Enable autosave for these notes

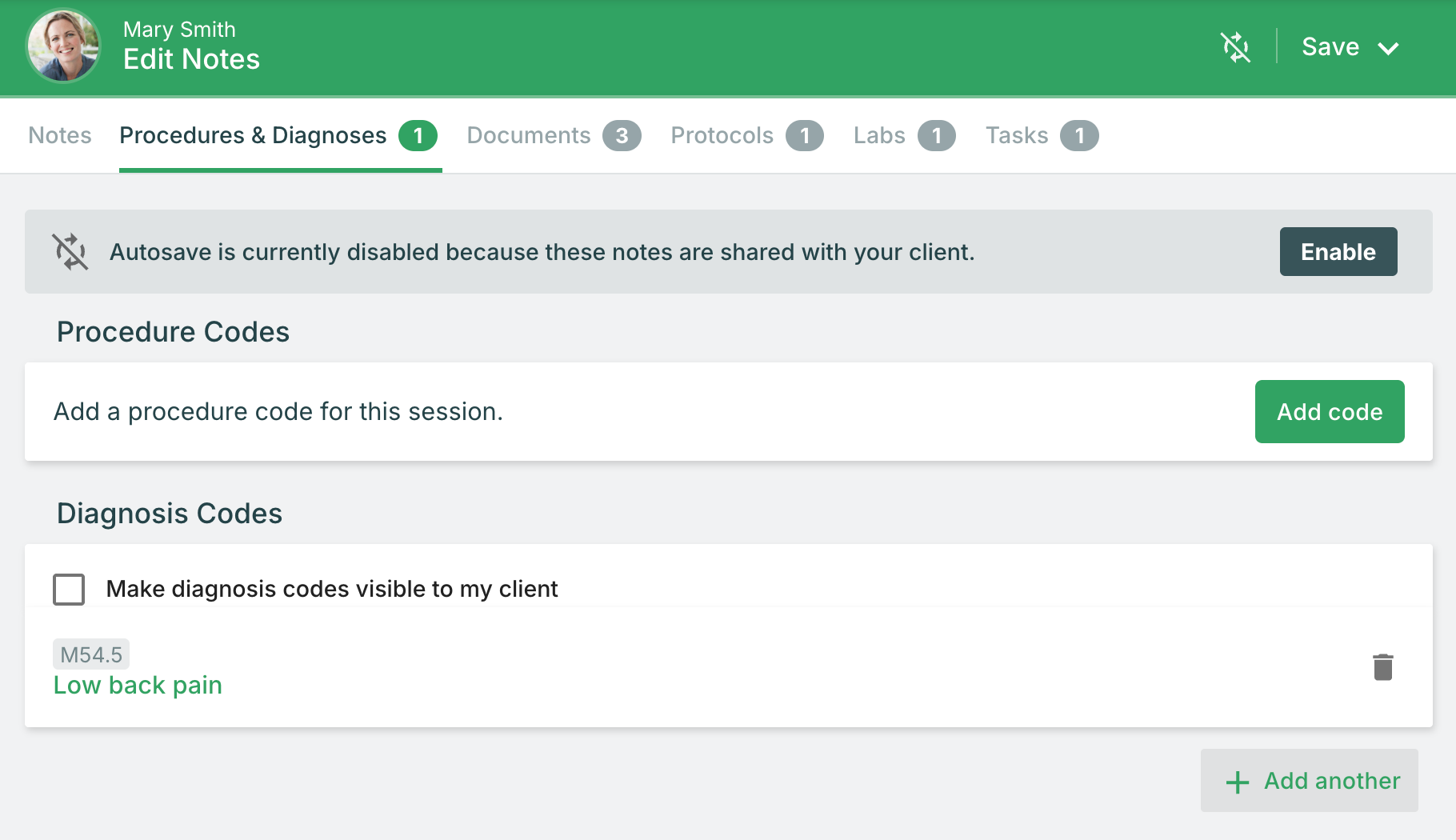(x=1338, y=252)
